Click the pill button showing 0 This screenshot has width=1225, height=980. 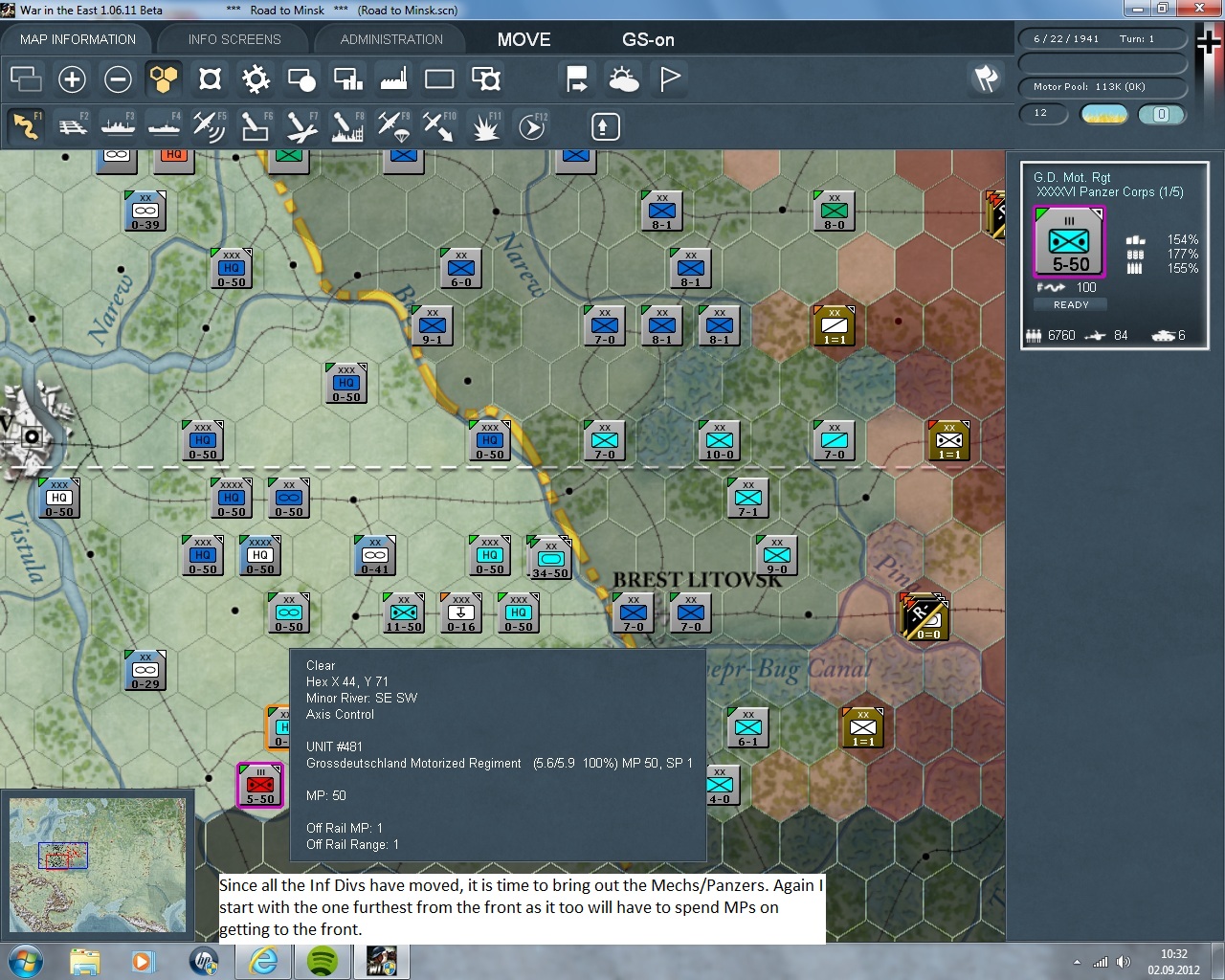1162,114
